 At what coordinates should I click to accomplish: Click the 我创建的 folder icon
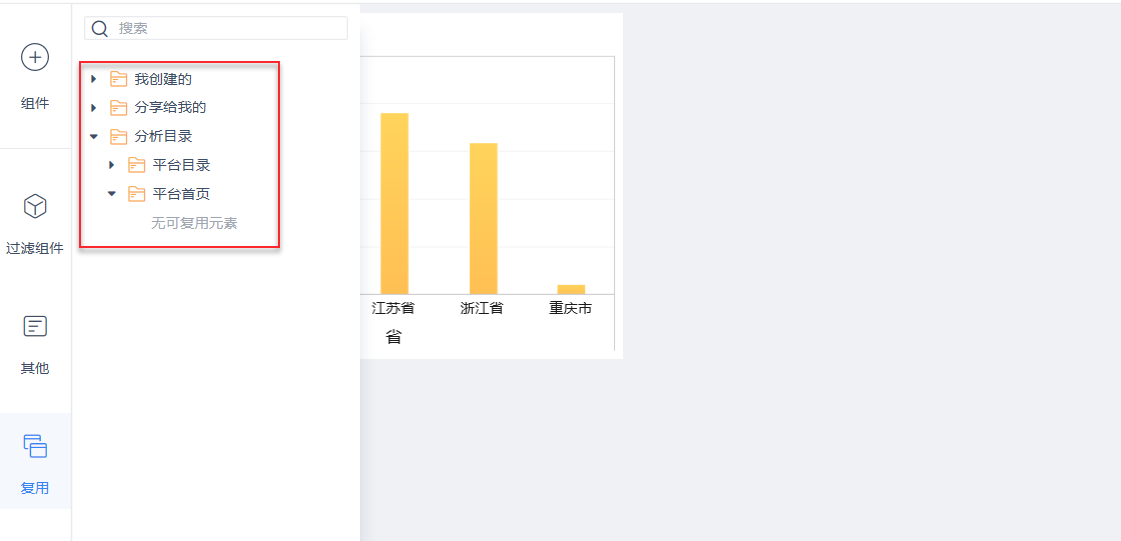click(118, 79)
